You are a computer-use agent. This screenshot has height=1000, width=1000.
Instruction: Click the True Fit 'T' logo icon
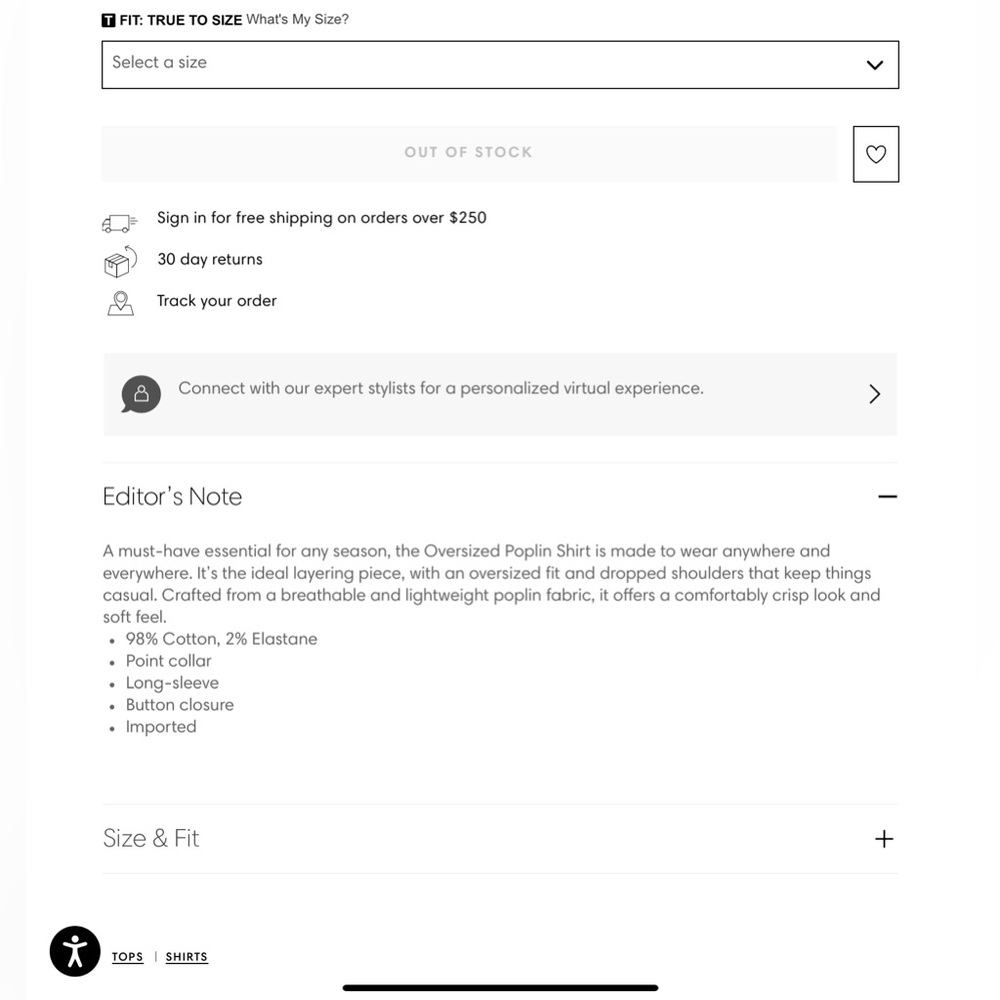click(x=108, y=20)
